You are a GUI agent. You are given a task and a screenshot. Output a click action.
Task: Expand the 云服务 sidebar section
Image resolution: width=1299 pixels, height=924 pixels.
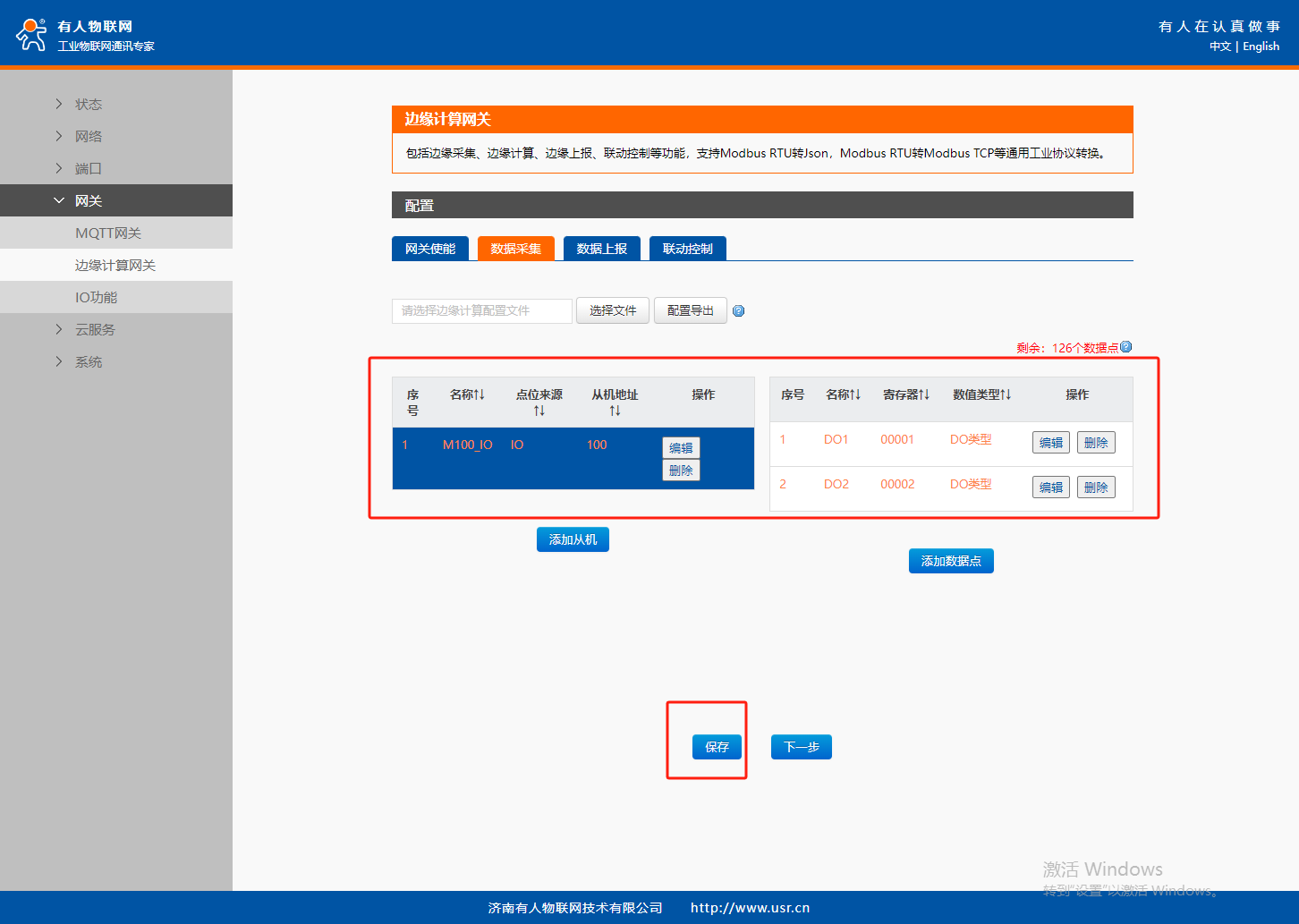pyautogui.click(x=94, y=329)
